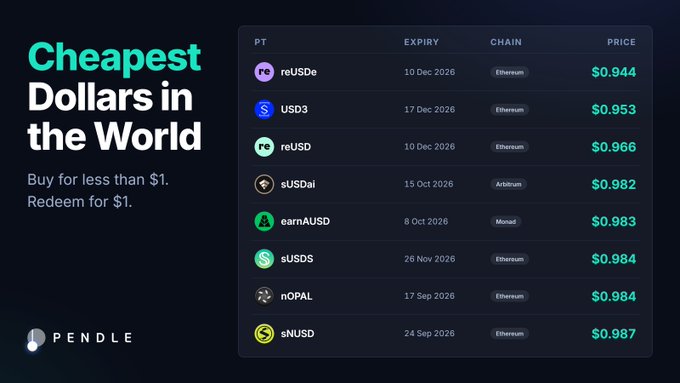Click the Ethereum chain tag for reUSDe

[510, 72]
